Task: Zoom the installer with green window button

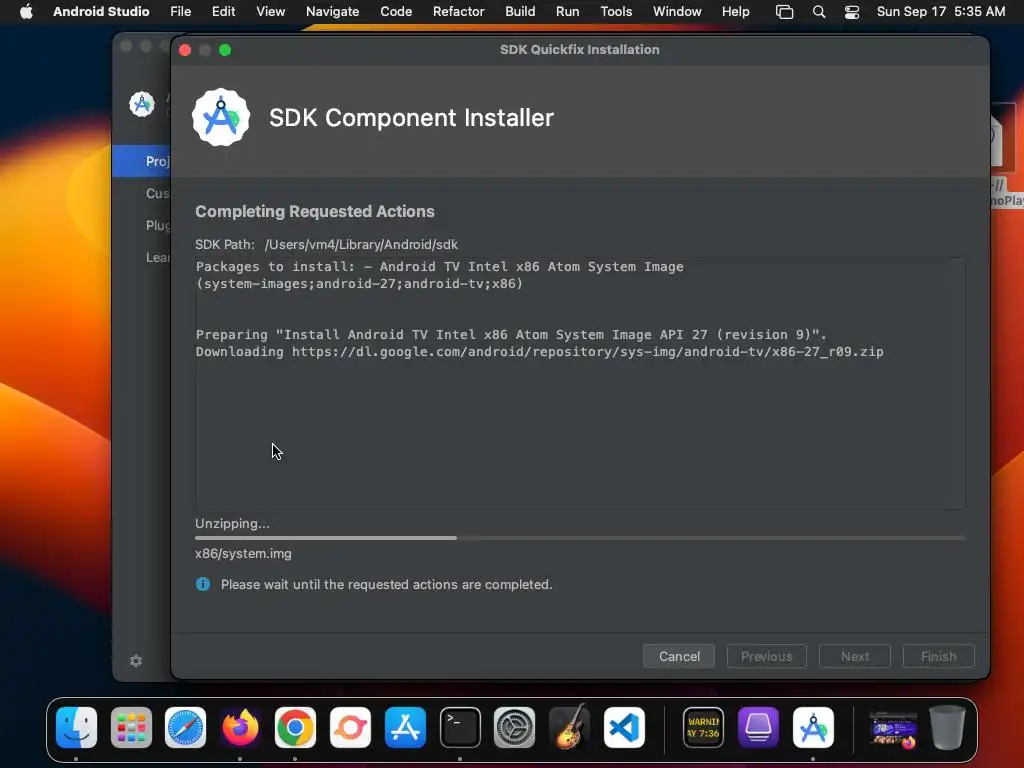Action: tap(225, 50)
